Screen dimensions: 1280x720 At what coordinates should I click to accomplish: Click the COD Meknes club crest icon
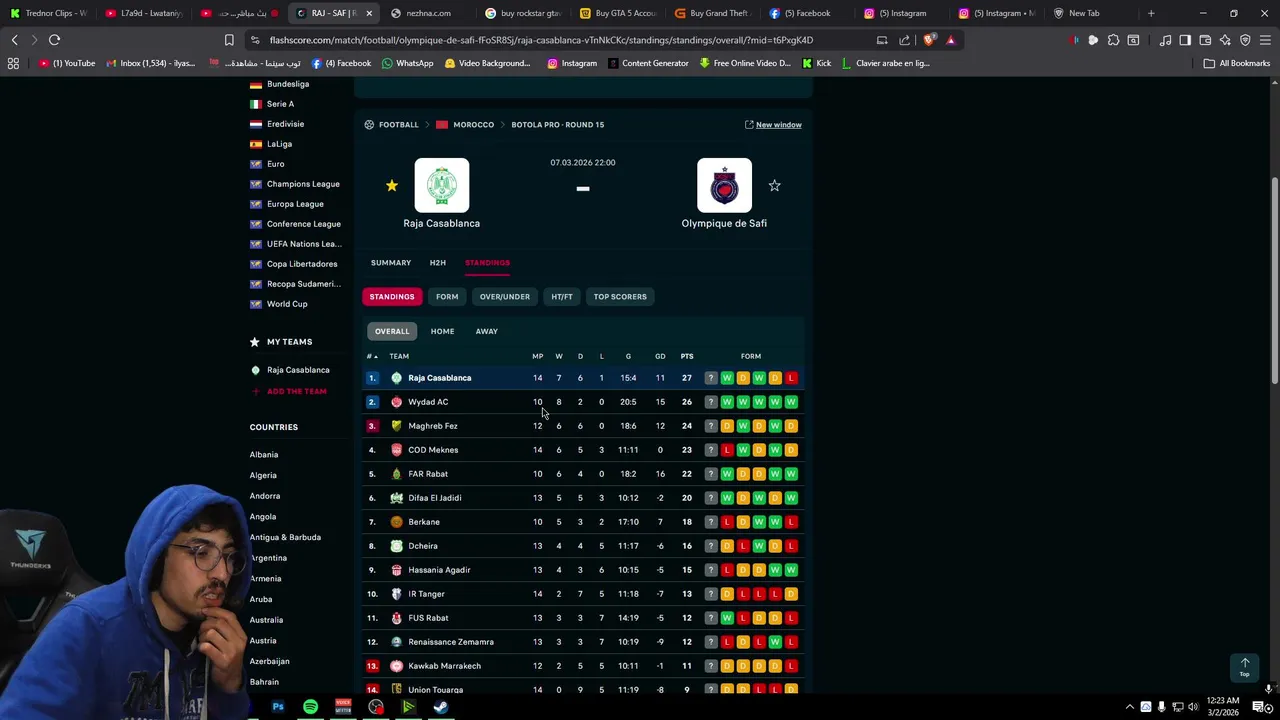(397, 450)
